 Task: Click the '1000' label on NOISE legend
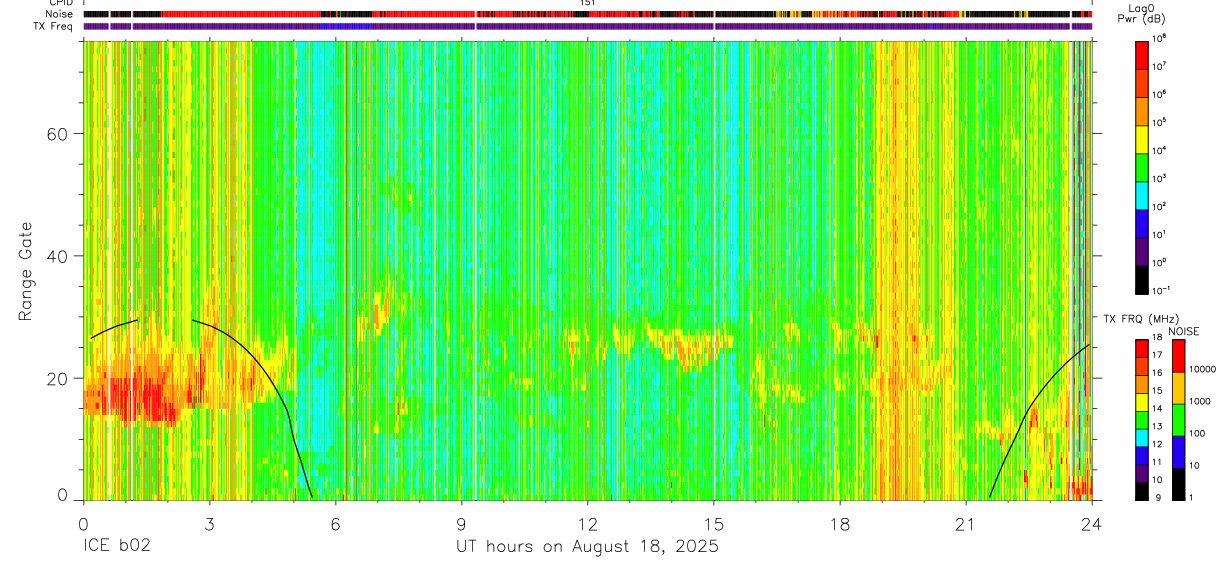pos(1202,401)
